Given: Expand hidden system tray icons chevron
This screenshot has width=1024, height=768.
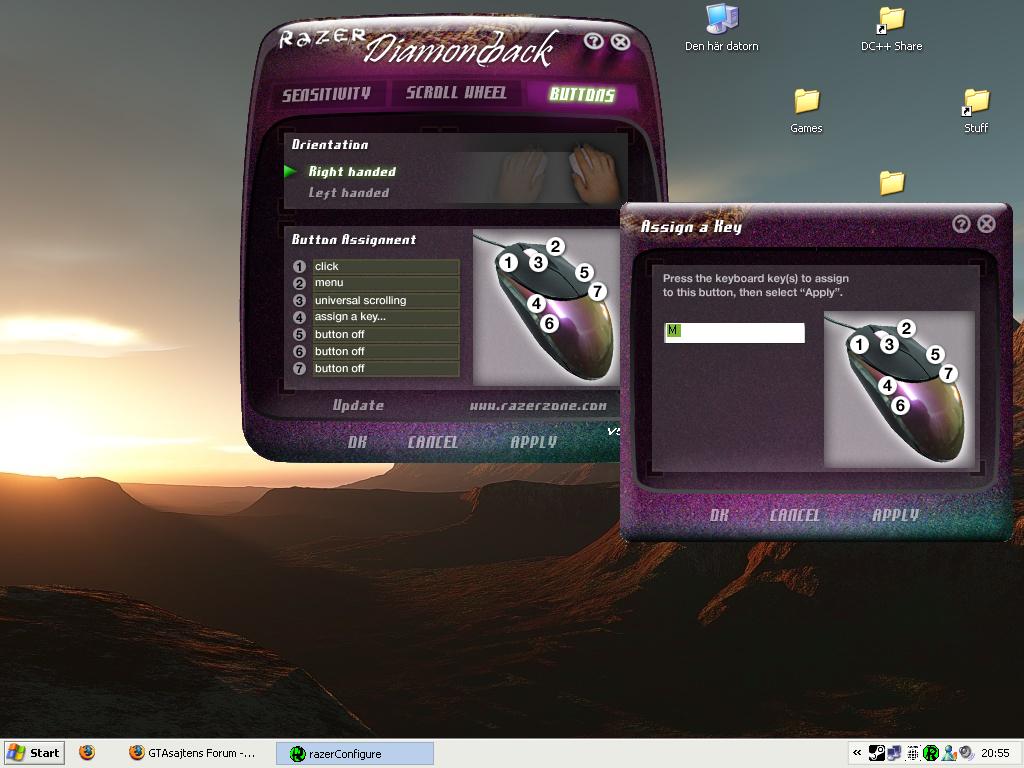Looking at the screenshot, I should 857,753.
